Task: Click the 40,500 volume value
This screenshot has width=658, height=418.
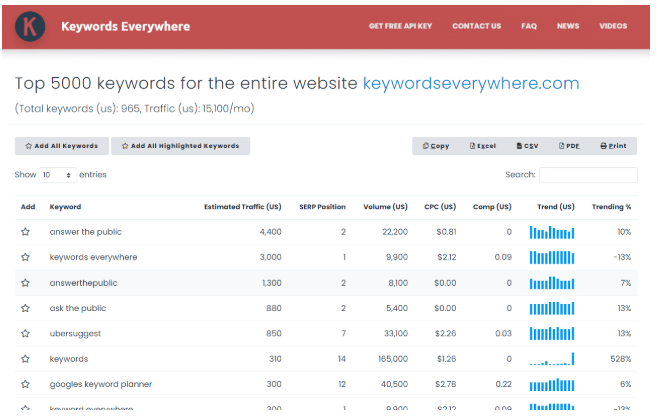Action: 394,384
